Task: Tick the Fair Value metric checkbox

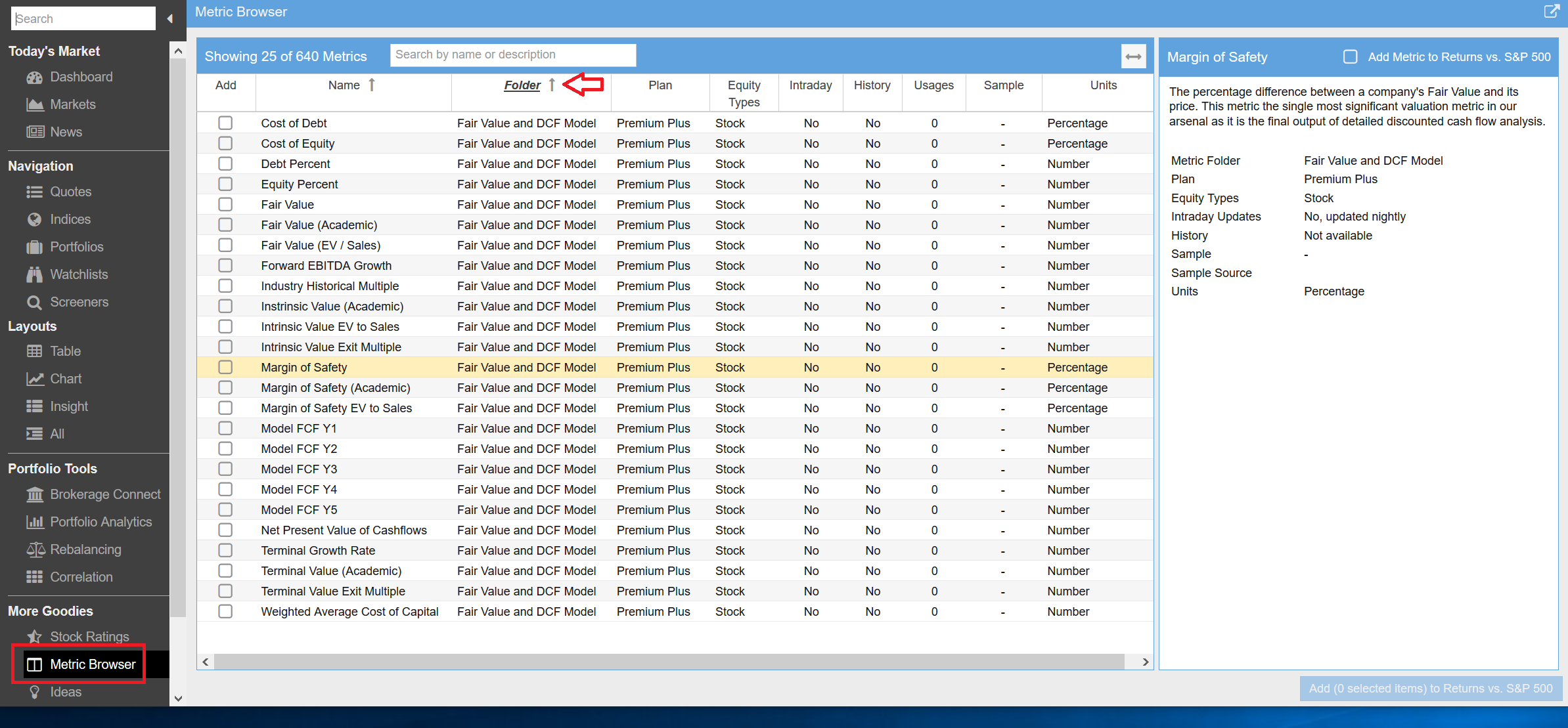Action: [225, 204]
